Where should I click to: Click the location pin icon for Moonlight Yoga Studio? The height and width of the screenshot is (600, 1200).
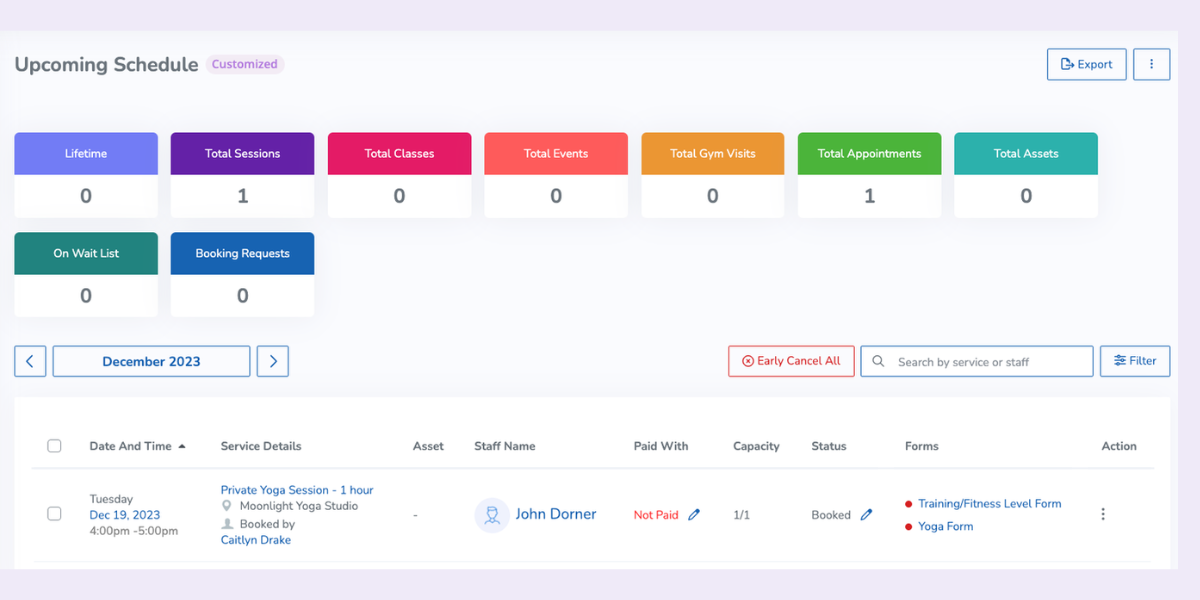228,506
